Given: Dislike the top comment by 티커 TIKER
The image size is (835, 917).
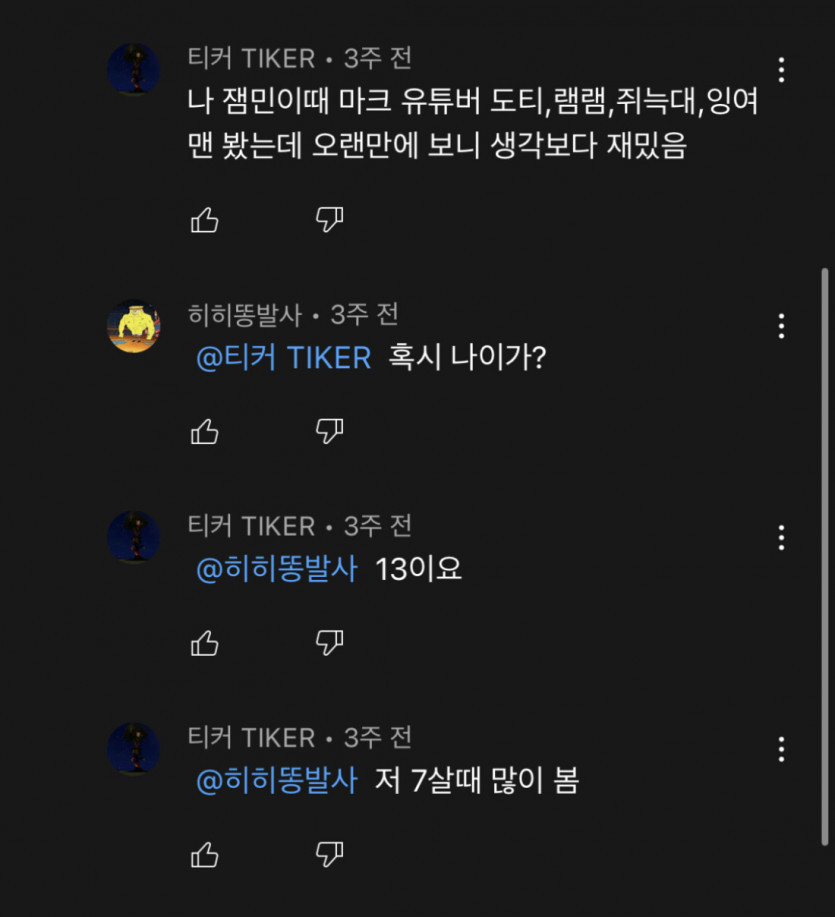Looking at the screenshot, I should coord(329,219).
